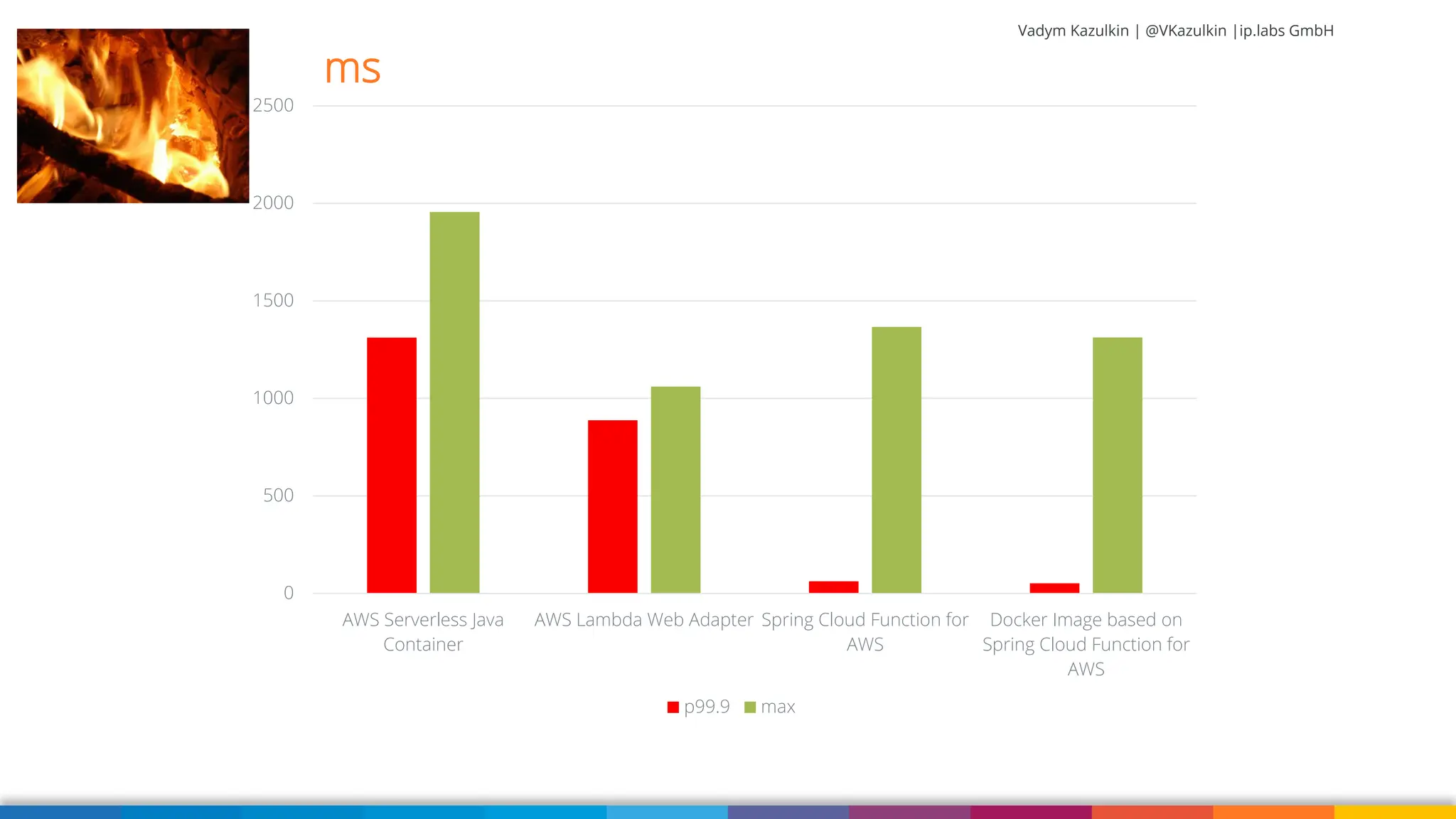Viewport: 1456px width, 819px height.
Task: Click the fire photo thumbnail
Action: click(133, 116)
